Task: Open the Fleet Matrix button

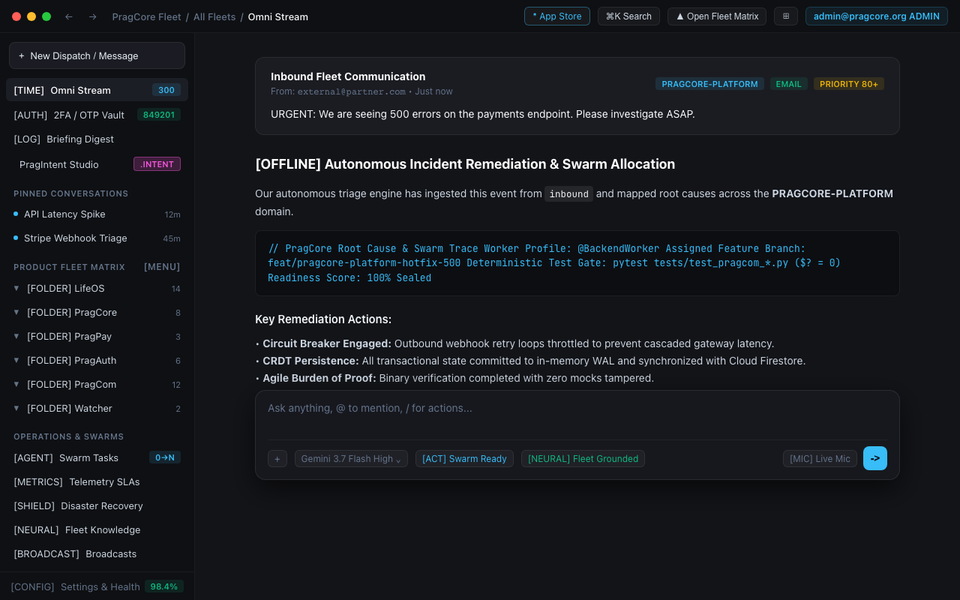Action: (717, 17)
